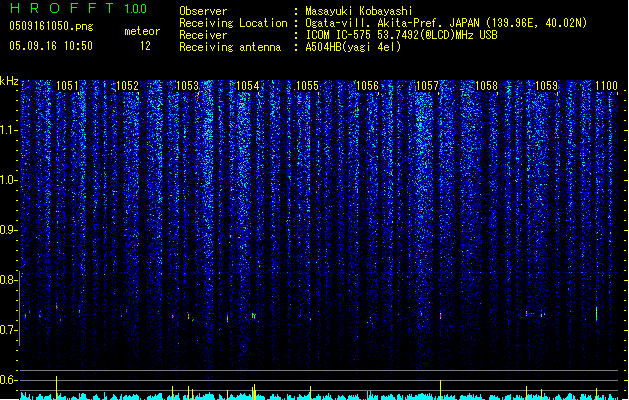Click the 0.7 kHz axis tick label
The image size is (629, 400).
click(8, 330)
